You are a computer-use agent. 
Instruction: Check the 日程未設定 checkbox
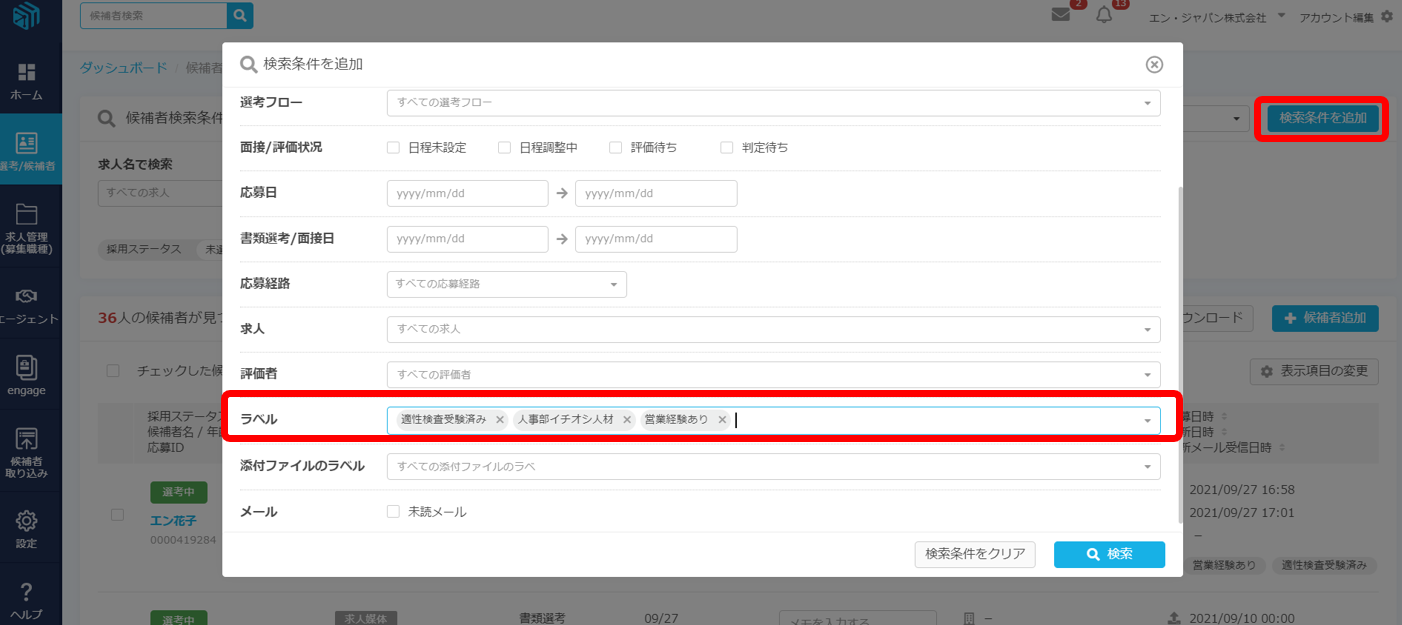[394, 148]
